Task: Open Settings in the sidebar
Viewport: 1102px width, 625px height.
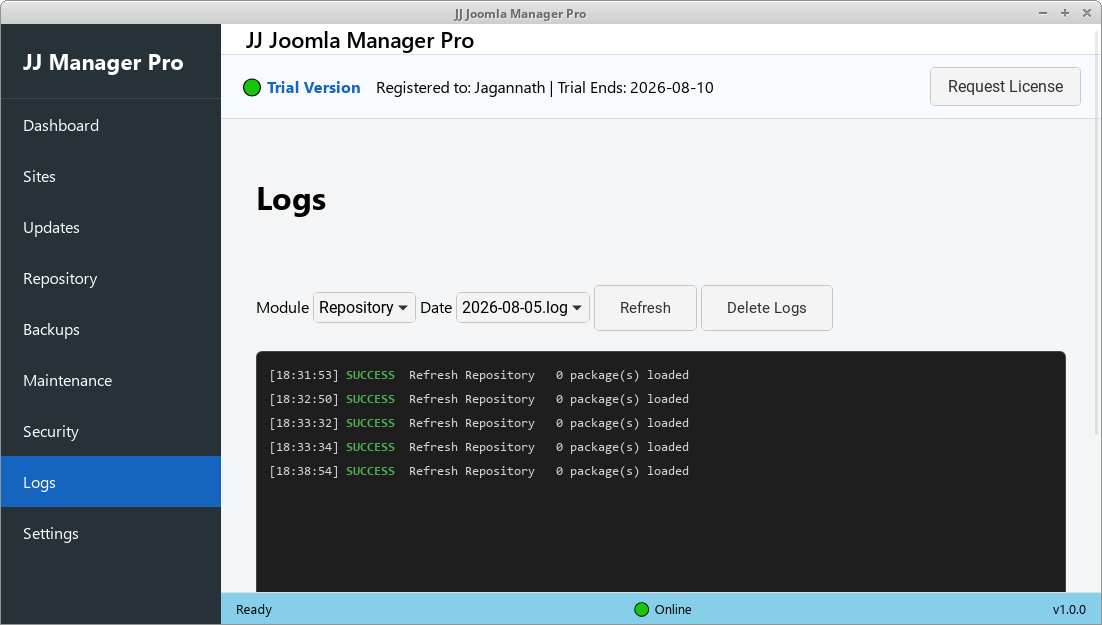Action: (x=110, y=533)
